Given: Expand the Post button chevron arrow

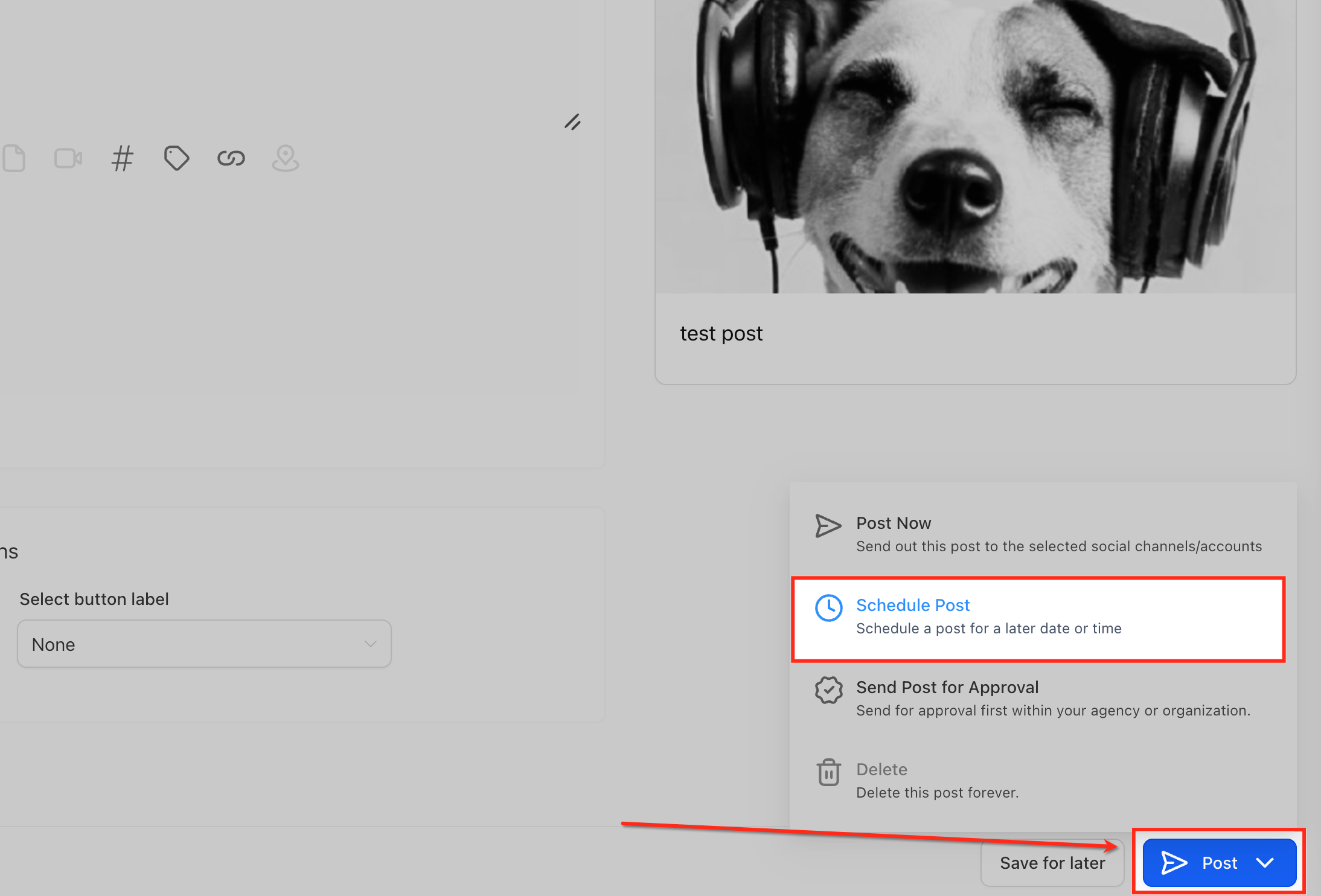Looking at the screenshot, I should pos(1265,863).
